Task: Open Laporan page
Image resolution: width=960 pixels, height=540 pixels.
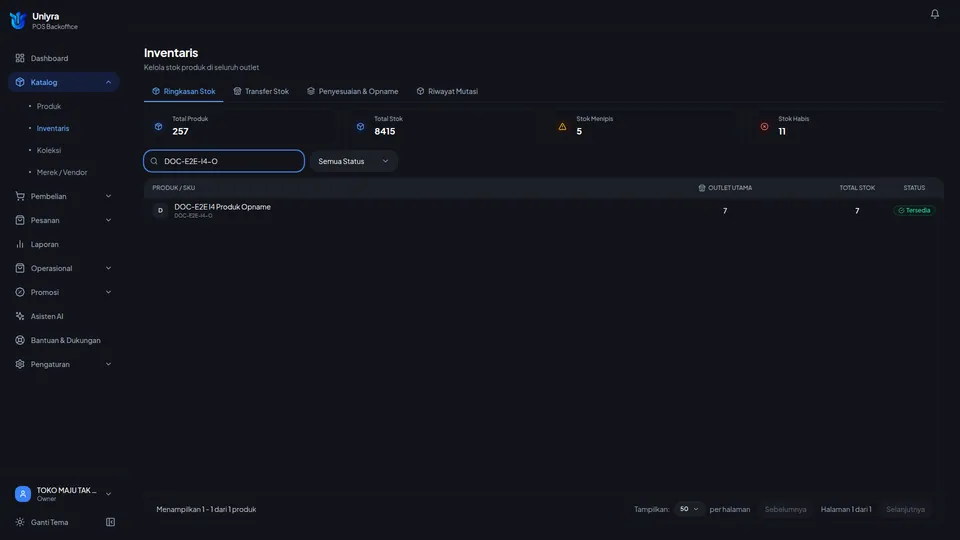Action: [x=64, y=244]
